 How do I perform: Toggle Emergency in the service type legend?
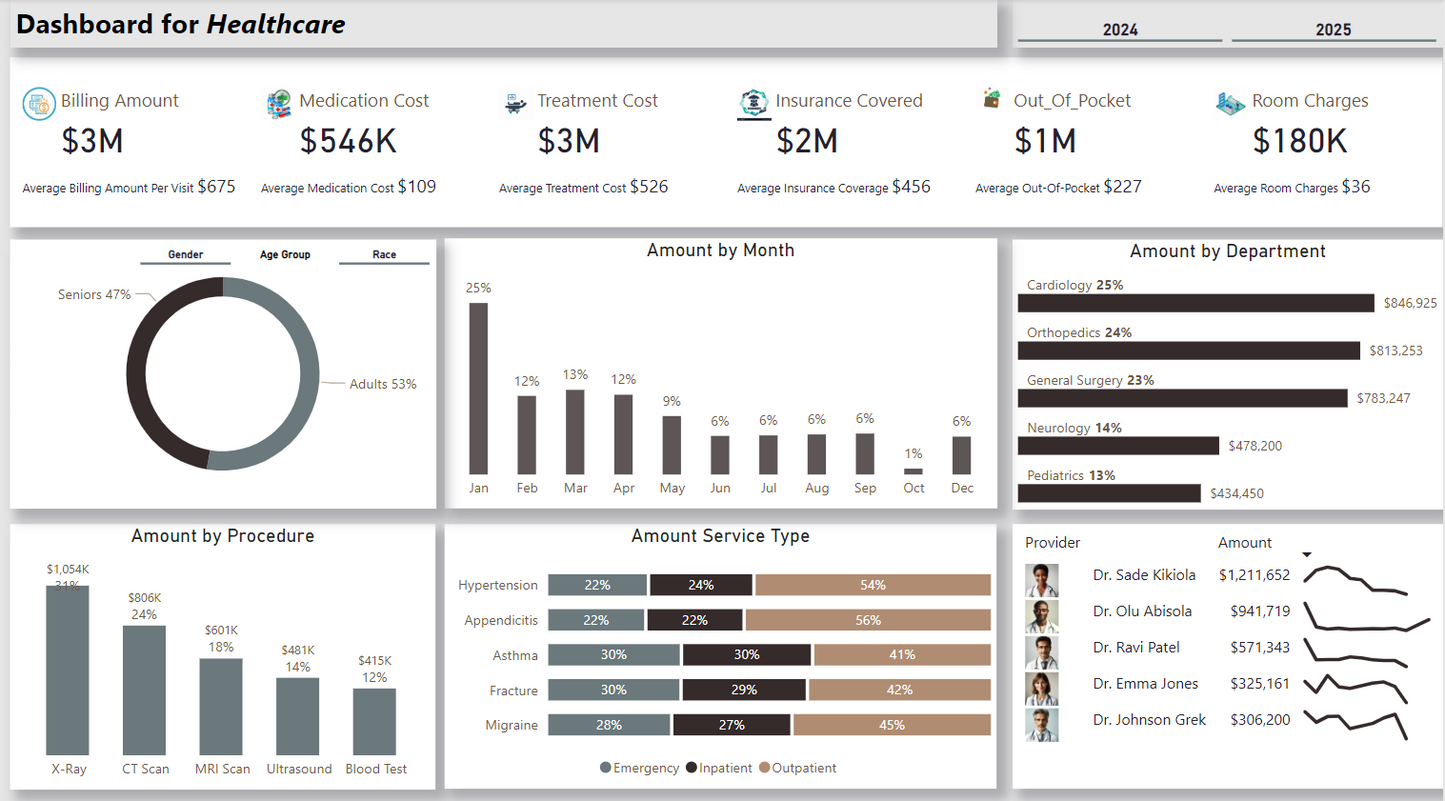coord(639,768)
